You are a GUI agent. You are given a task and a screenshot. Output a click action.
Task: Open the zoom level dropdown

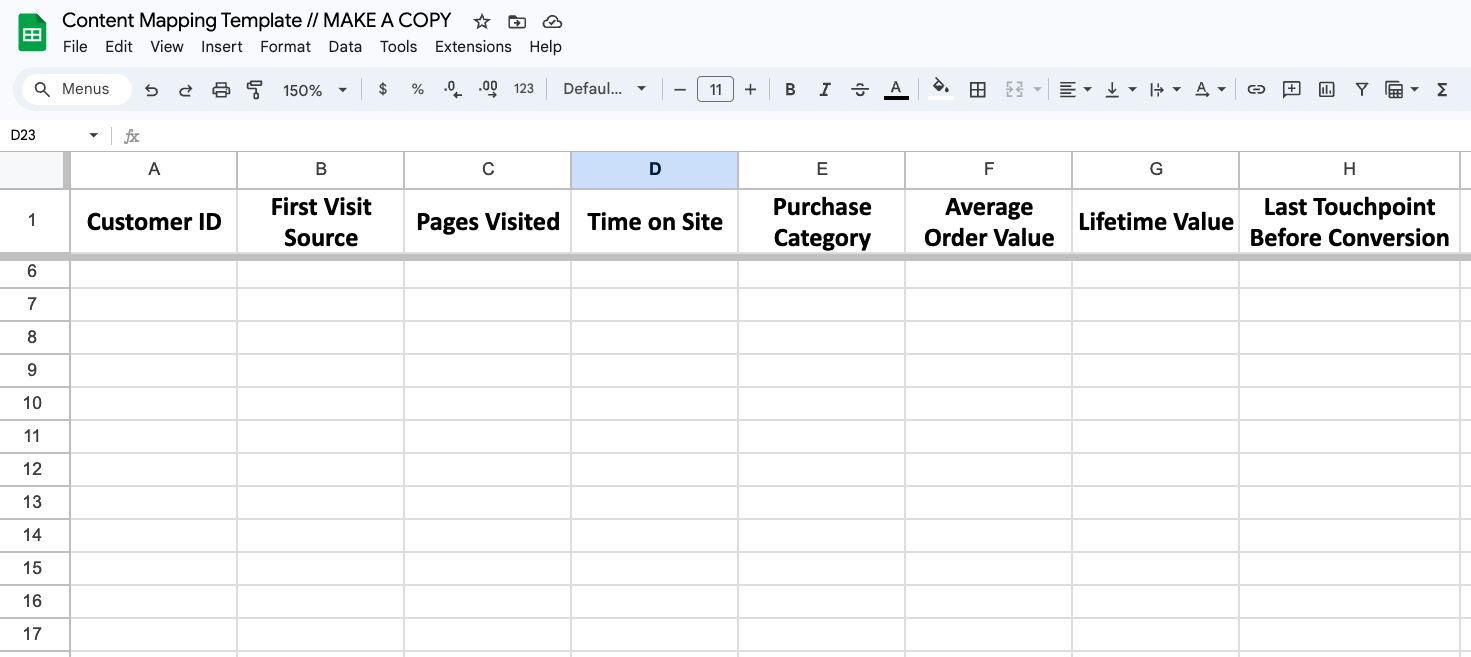(x=314, y=90)
